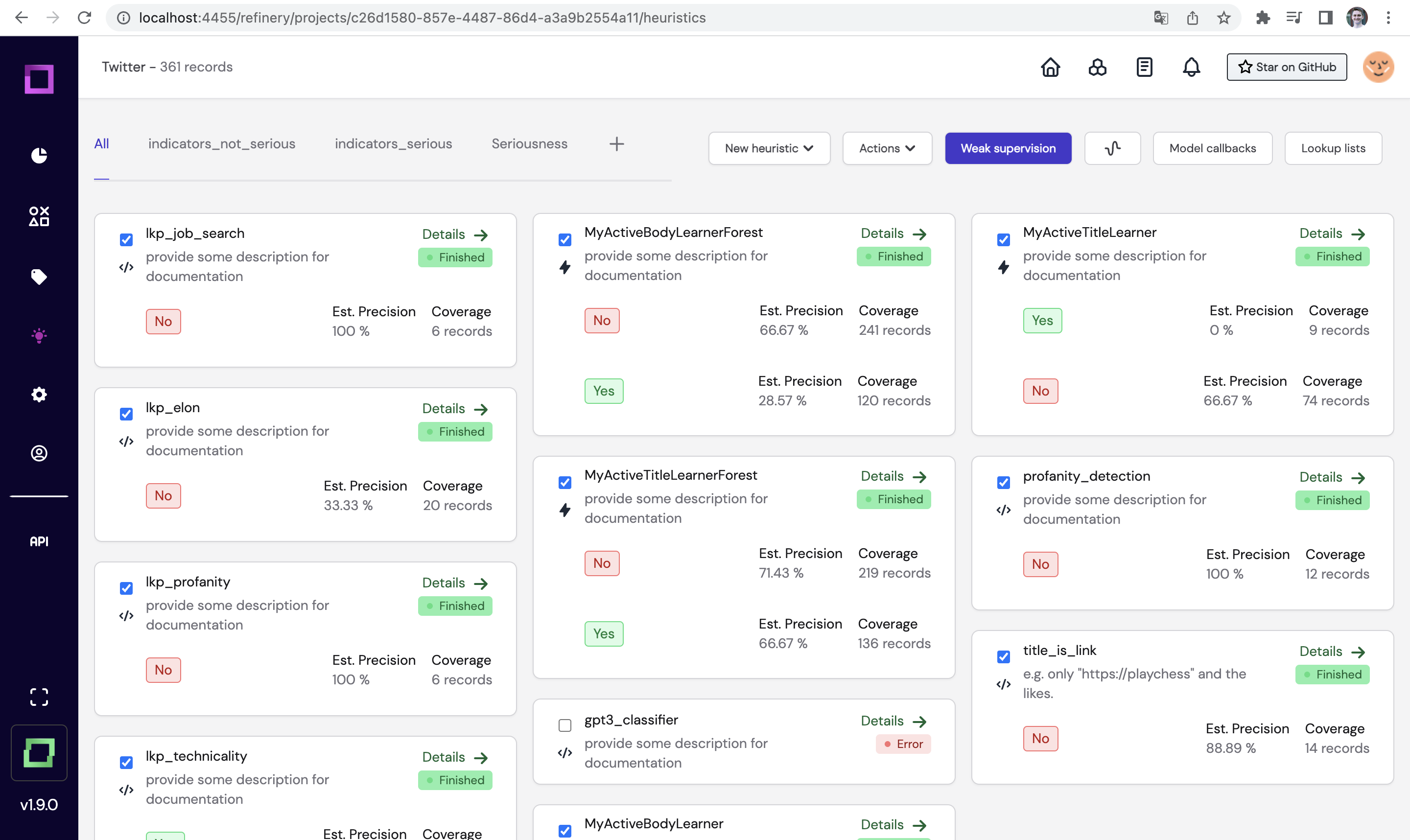Viewport: 1410px width, 840px height.
Task: Deselect the profanity_detection checkbox
Action: (x=1003, y=483)
